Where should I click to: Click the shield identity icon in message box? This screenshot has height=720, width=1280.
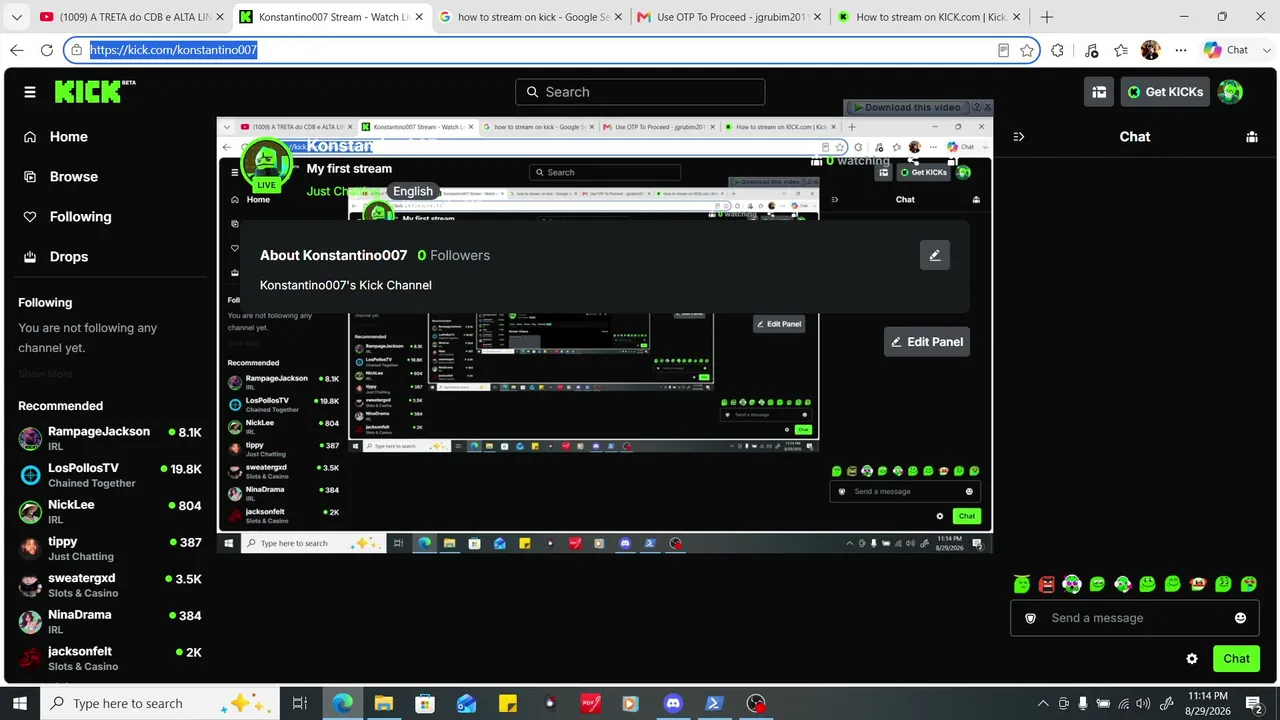point(1031,618)
